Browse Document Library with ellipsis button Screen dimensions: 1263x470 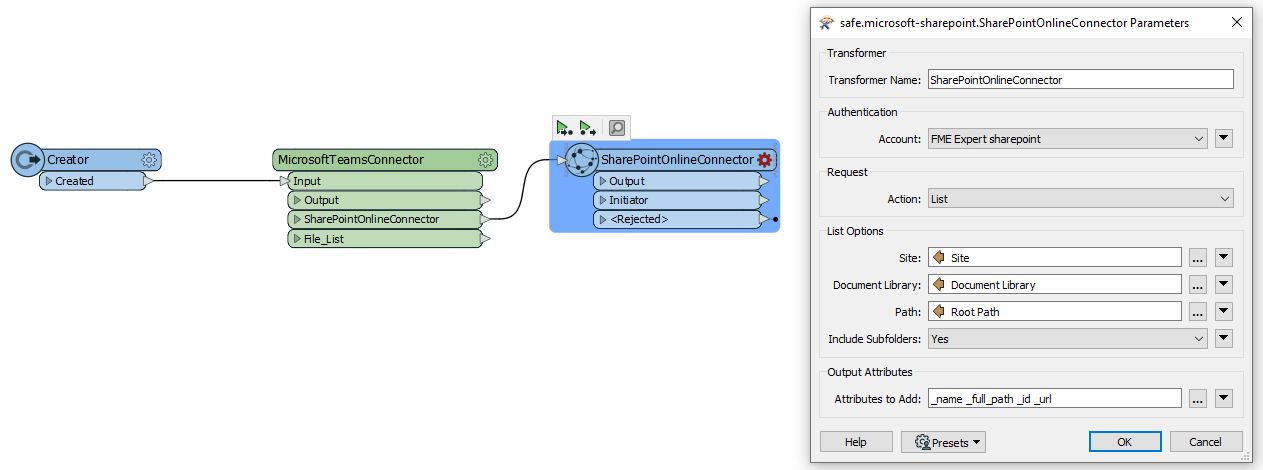pos(1197,285)
